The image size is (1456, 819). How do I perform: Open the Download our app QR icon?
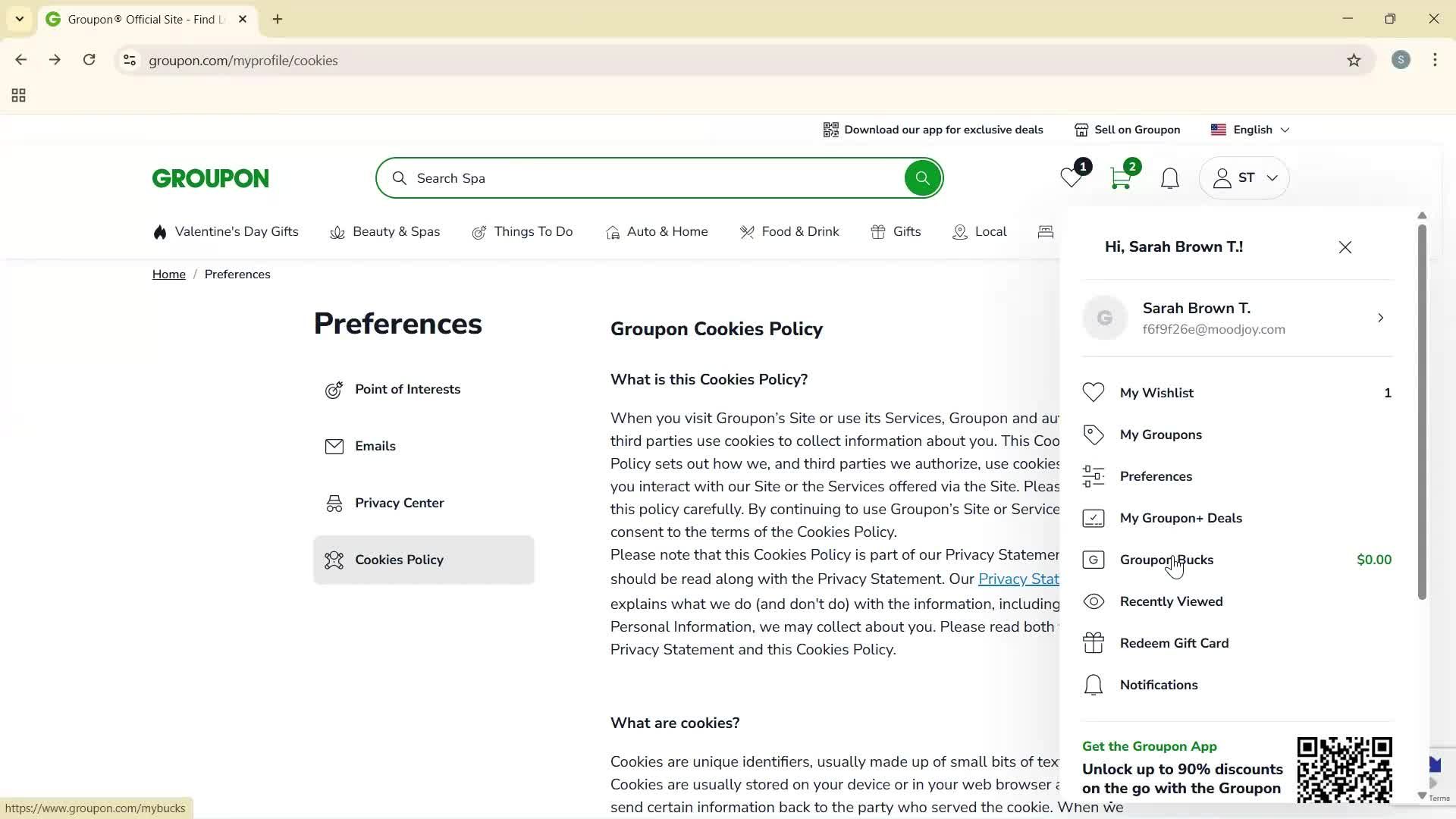pyautogui.click(x=831, y=129)
